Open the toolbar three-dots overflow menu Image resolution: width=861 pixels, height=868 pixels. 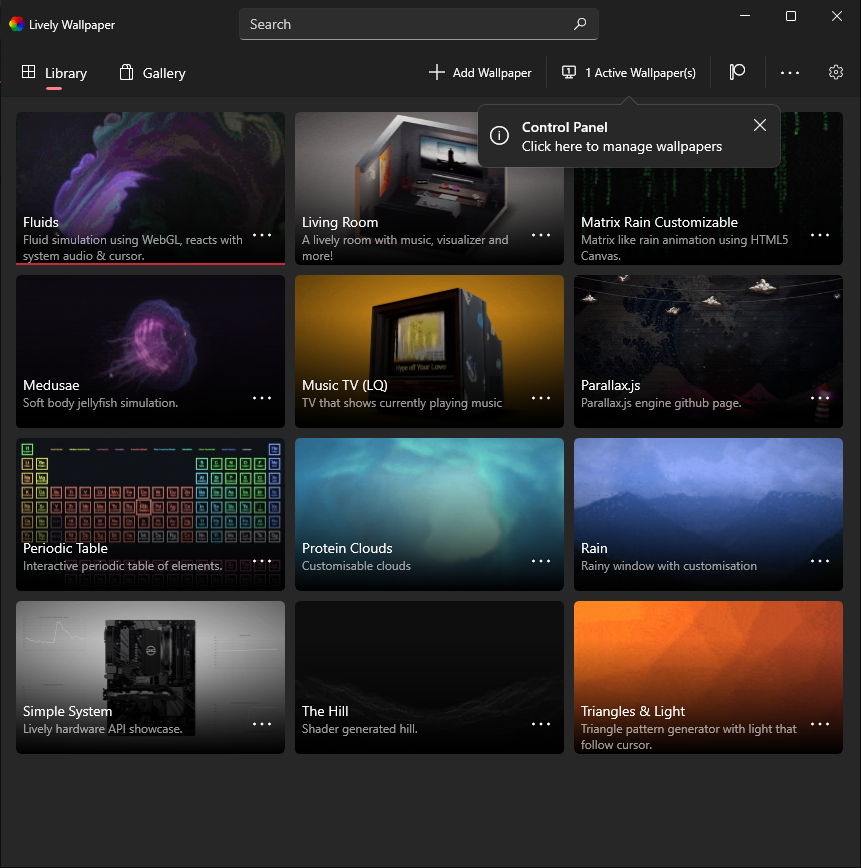click(x=790, y=73)
